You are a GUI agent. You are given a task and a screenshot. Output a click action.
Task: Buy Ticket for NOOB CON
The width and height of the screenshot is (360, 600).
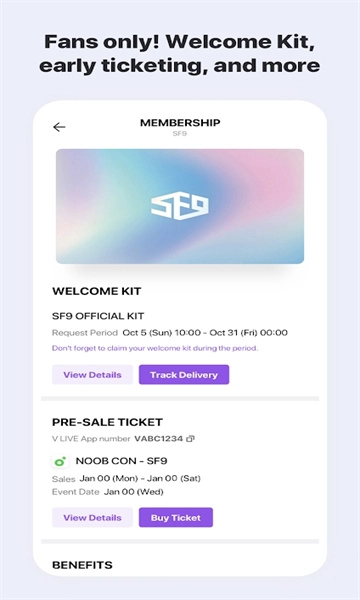pos(176,518)
